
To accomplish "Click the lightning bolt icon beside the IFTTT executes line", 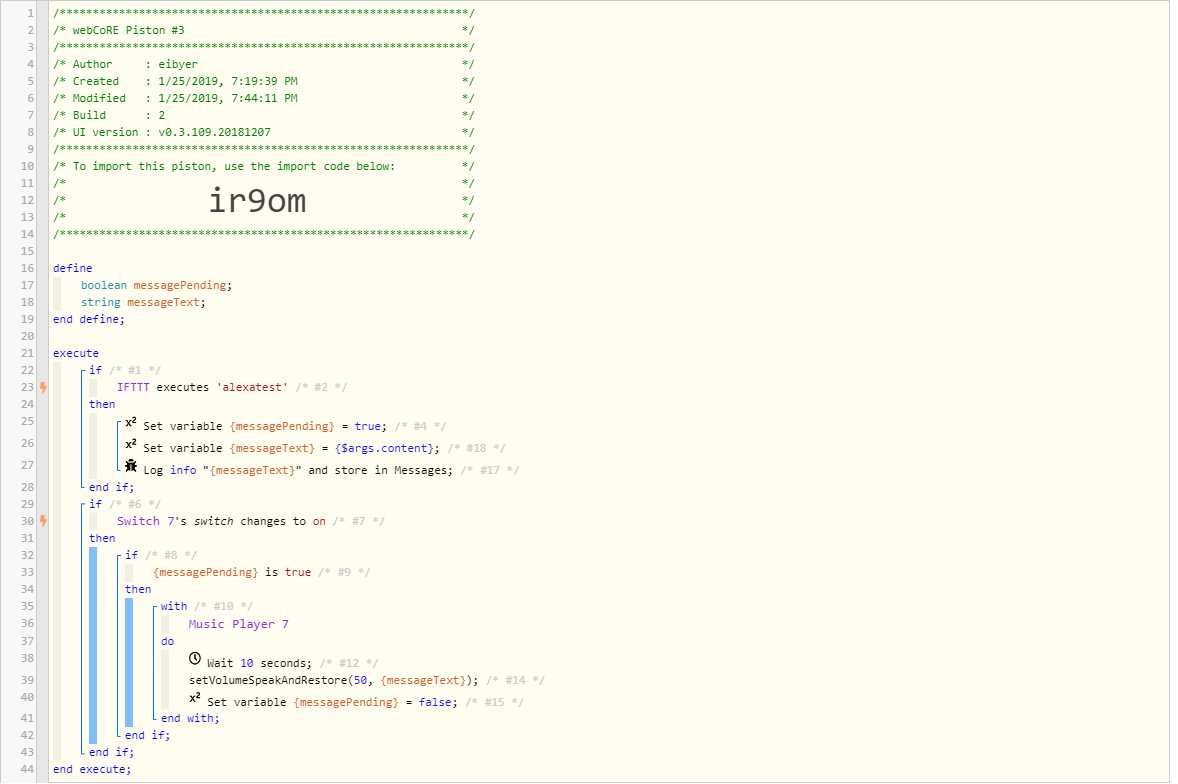I will (44, 387).
